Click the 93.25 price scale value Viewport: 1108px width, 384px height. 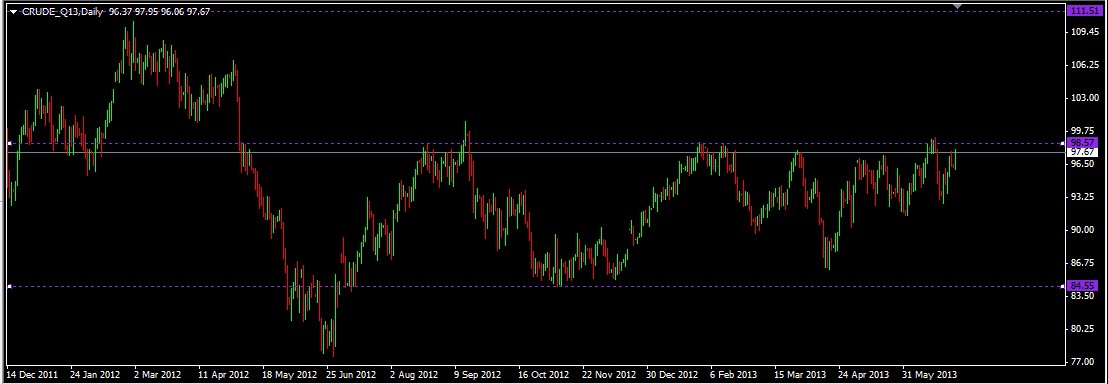pyautogui.click(x=1084, y=197)
